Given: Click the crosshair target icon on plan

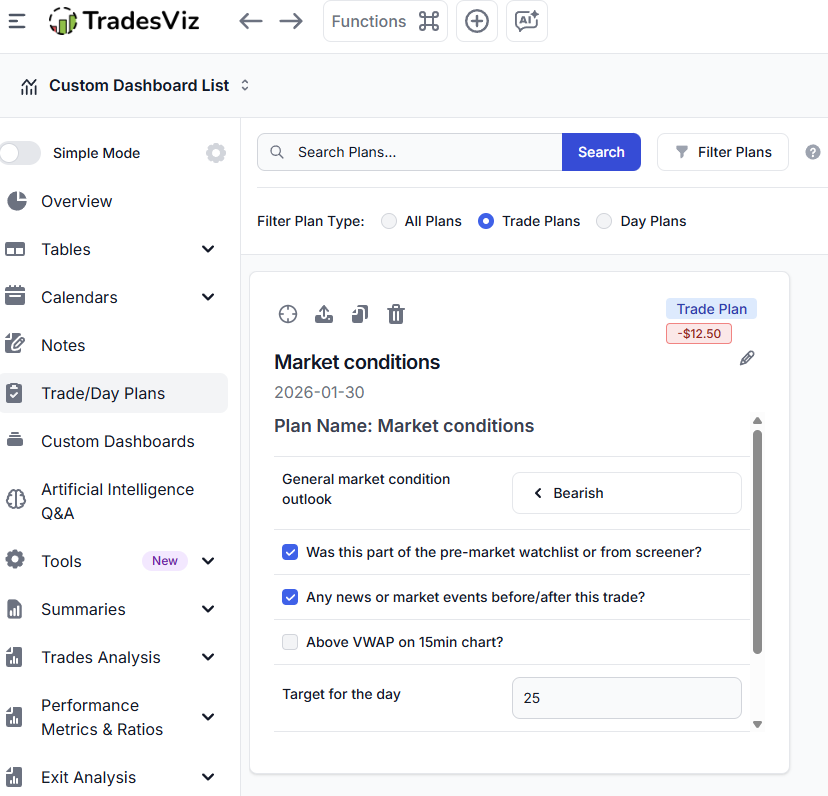Looking at the screenshot, I should (288, 314).
